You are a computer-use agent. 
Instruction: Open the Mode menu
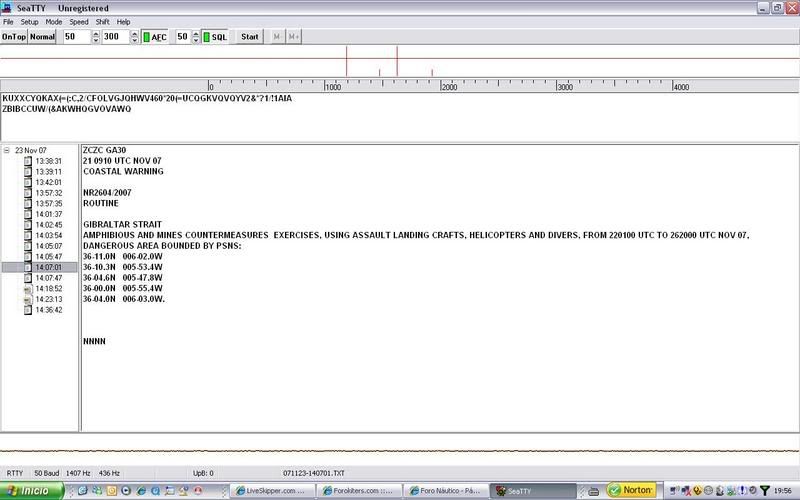(x=53, y=21)
